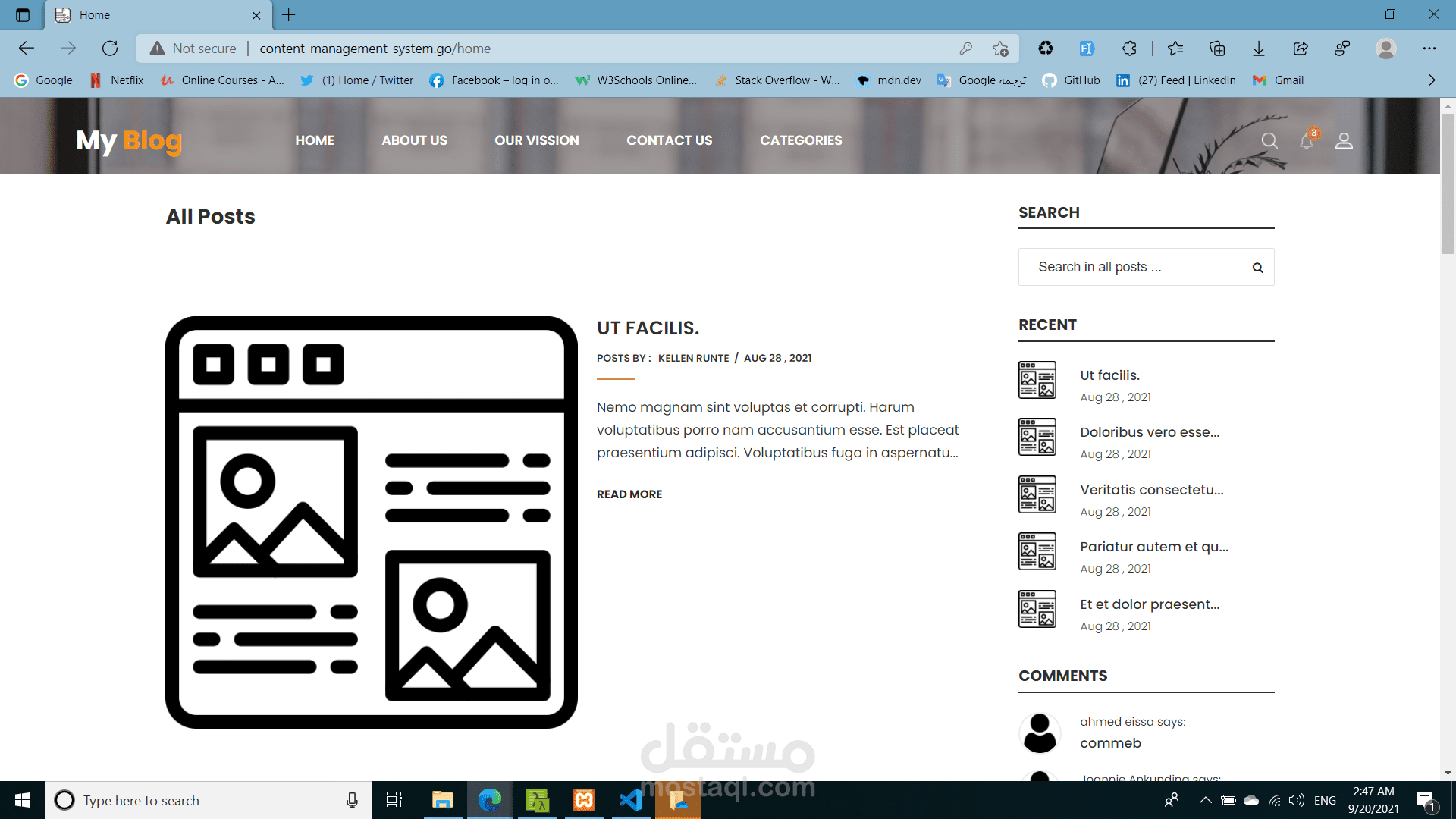Open the user account icon in header
1456x819 pixels.
(x=1344, y=141)
